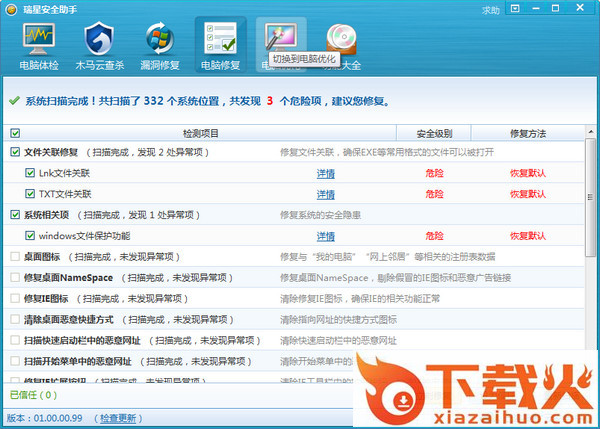Check the 修复桌面NameSpace checkbox
The height and width of the screenshot is (429, 600).
(x=15, y=277)
